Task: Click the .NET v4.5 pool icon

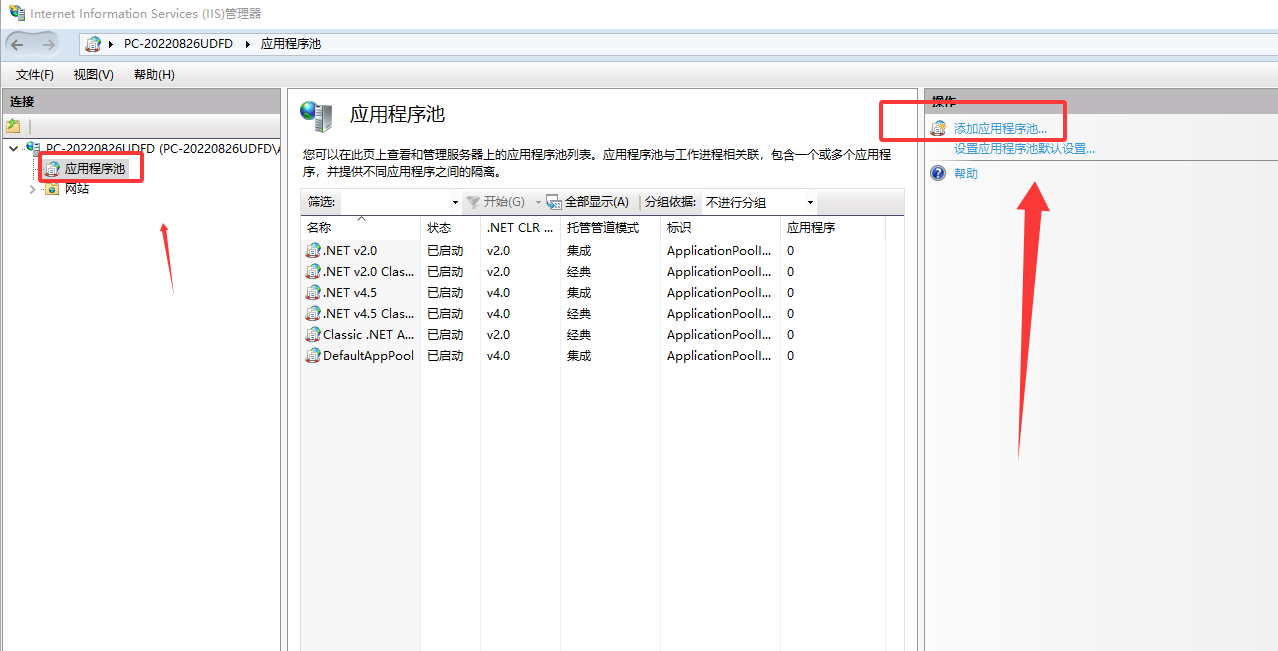Action: (x=313, y=292)
